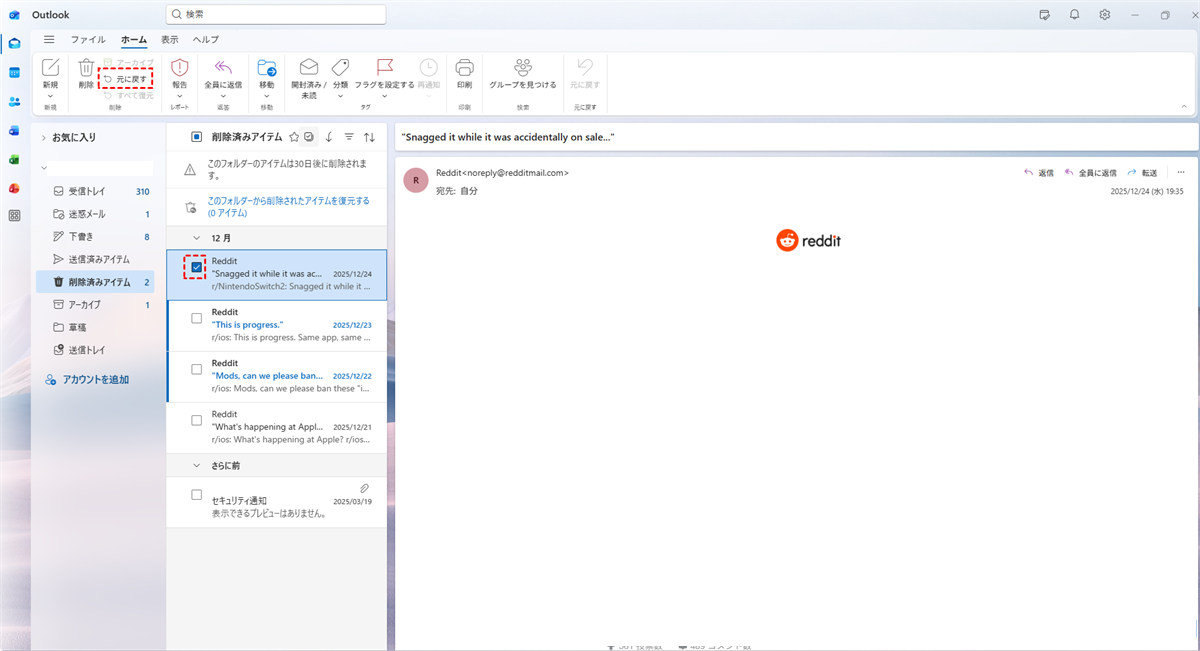The image size is (1200, 651).
Task: Check the "This is progress." email checkbox
Action: pyautogui.click(x=196, y=318)
